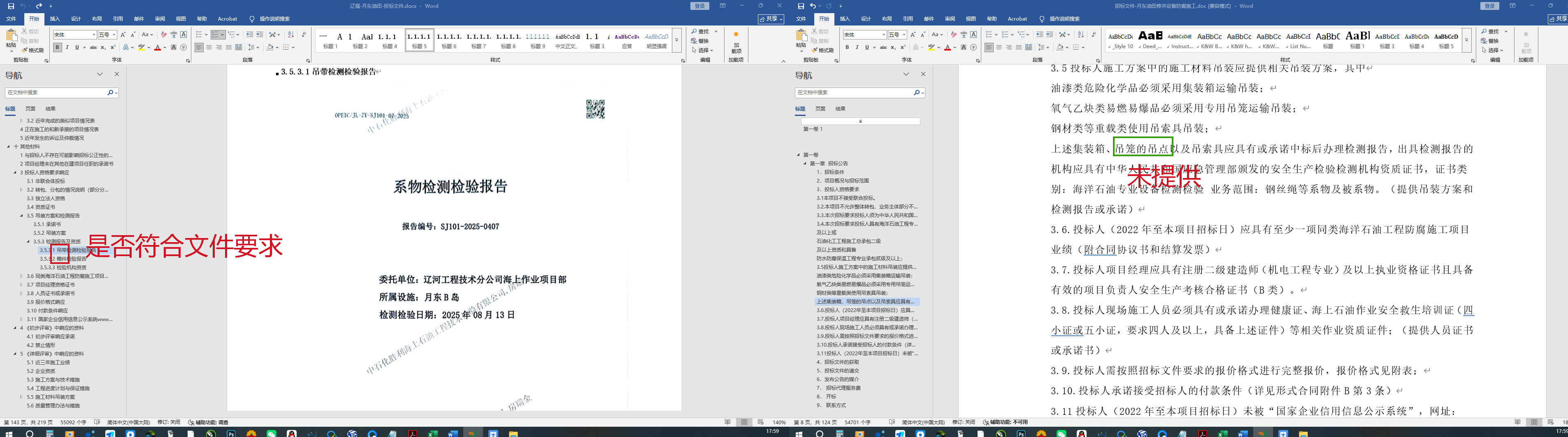The width and height of the screenshot is (1568, 437).
Task: Open font name dropdown 宋体 in left Word
Action: point(94,35)
